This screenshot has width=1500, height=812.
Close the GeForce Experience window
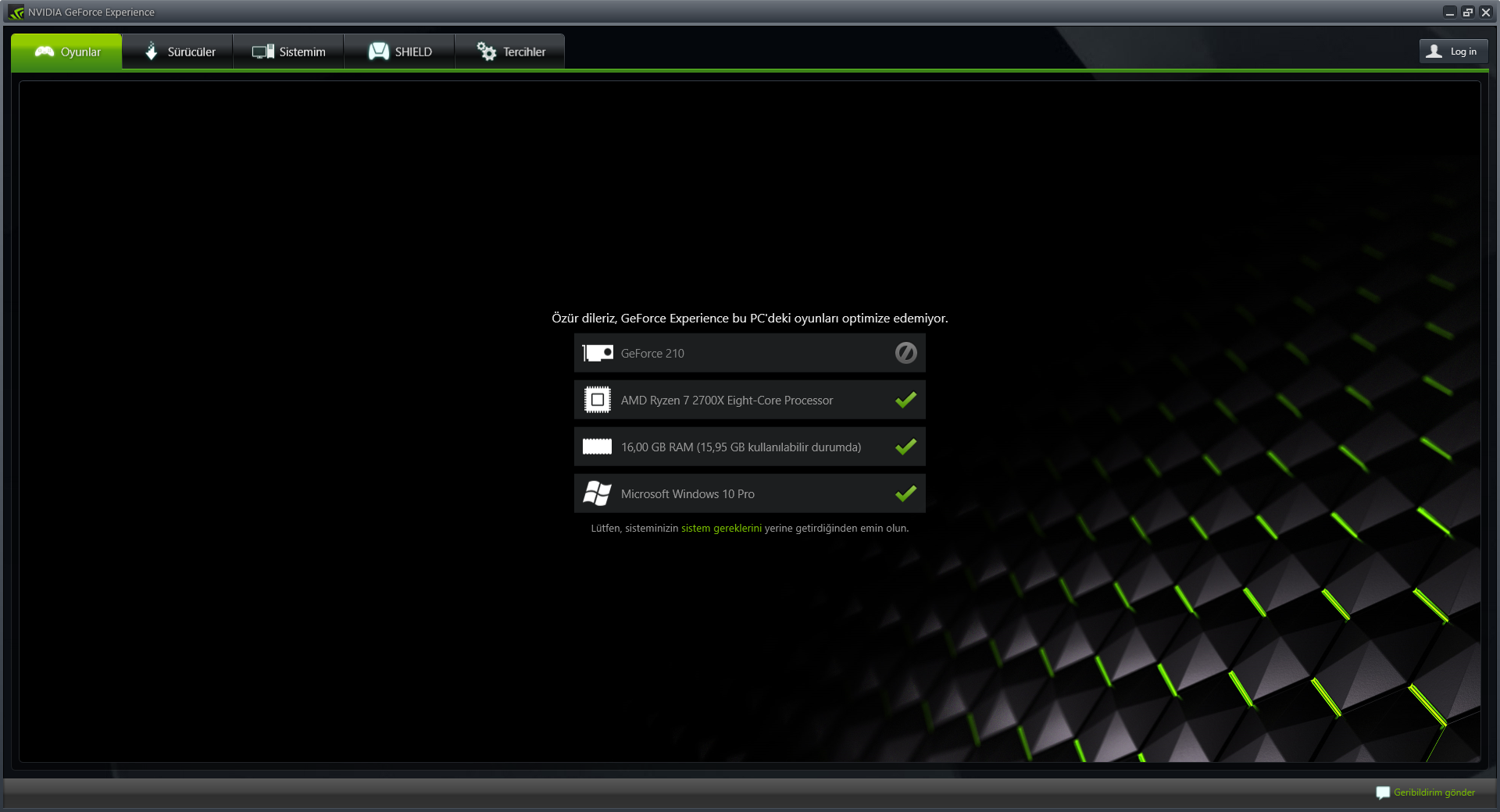1486,12
